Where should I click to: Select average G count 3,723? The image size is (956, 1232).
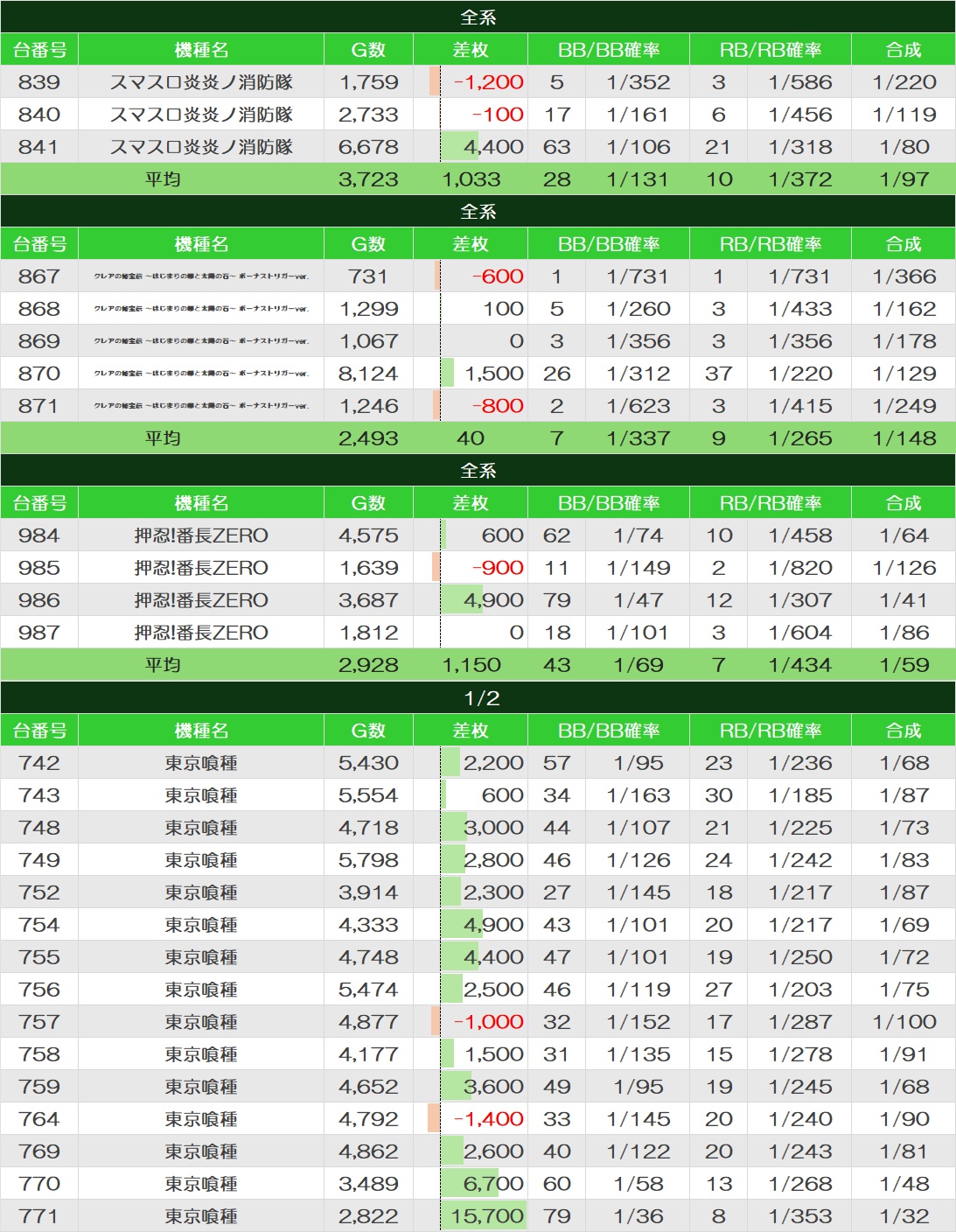[368, 179]
